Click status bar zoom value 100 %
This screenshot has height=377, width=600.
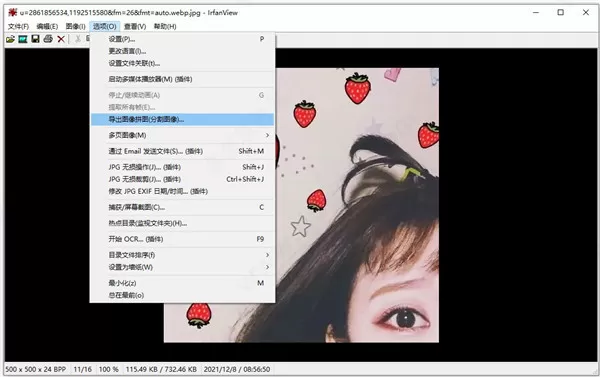tap(109, 369)
